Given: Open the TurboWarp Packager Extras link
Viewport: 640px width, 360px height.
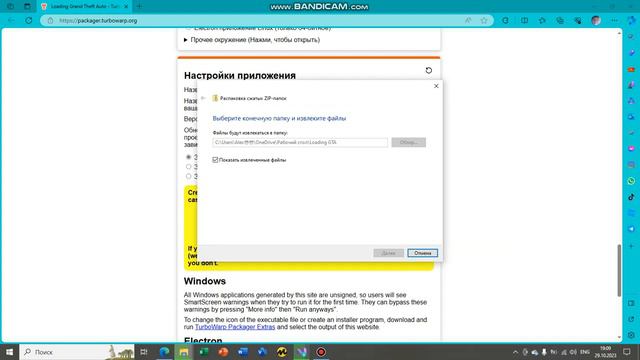Looking at the screenshot, I should pos(235,327).
